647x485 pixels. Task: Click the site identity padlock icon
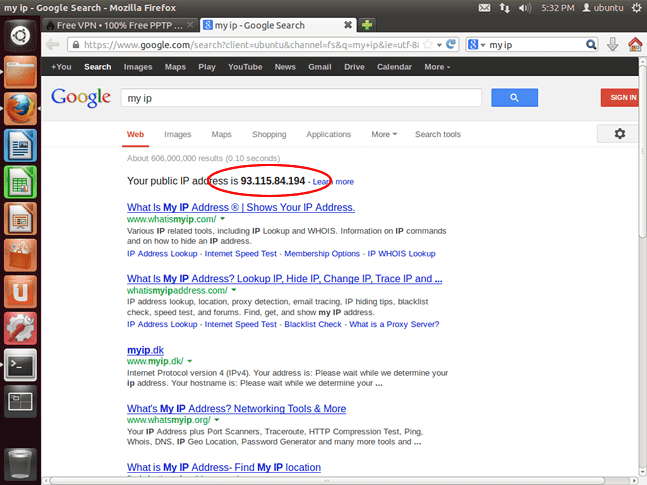(x=76, y=45)
